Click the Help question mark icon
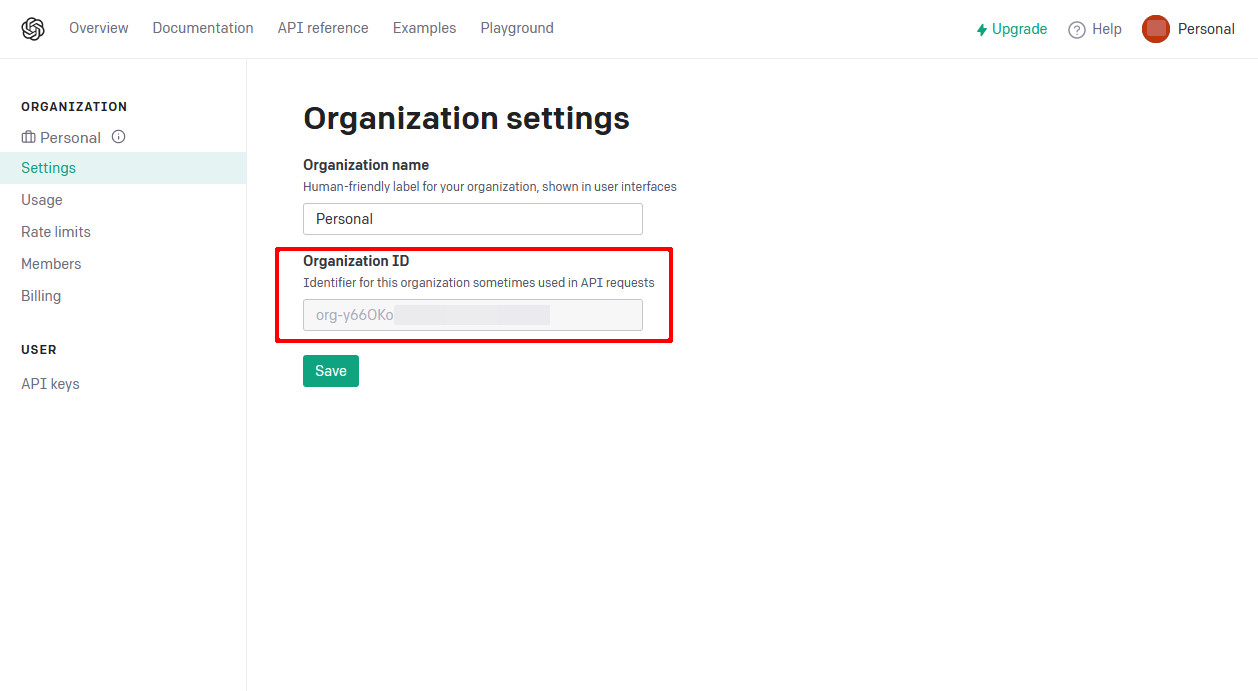The image size is (1258, 691). click(1077, 30)
